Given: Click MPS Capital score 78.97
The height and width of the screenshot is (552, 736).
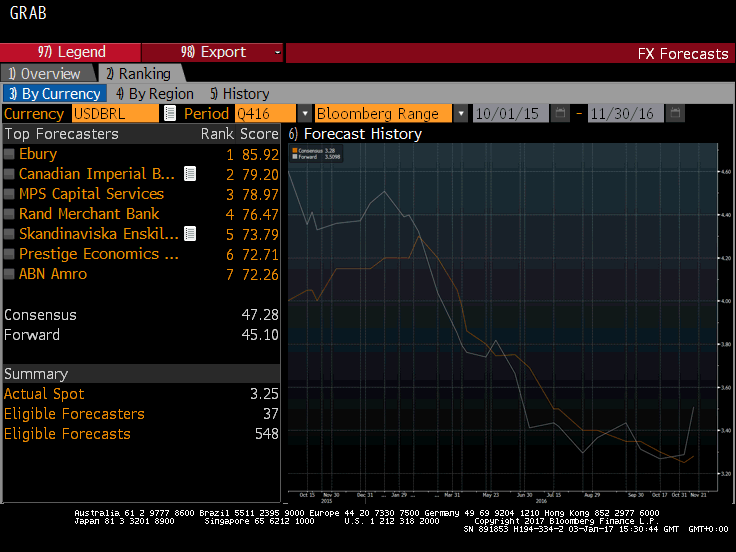Looking at the screenshot, I should click(260, 194).
